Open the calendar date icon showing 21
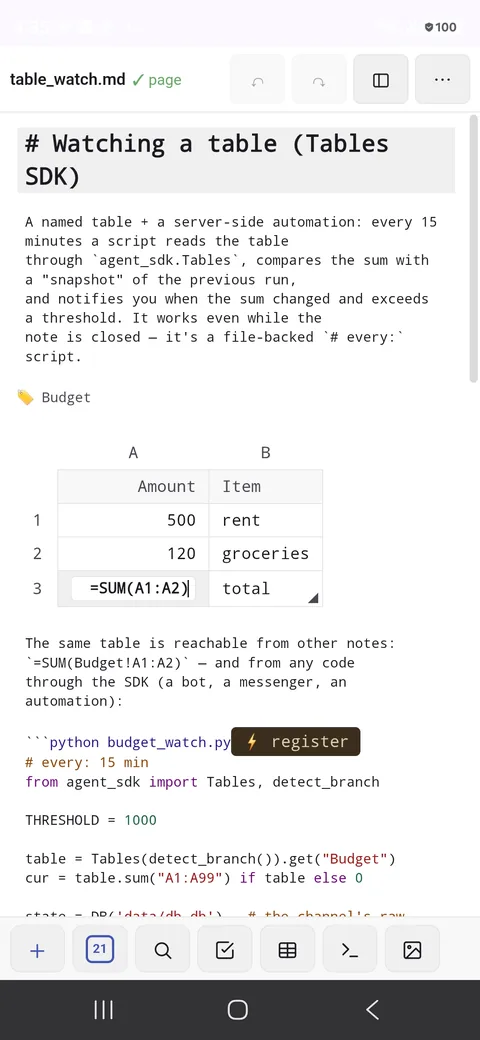This screenshot has width=480, height=1040. click(99, 950)
